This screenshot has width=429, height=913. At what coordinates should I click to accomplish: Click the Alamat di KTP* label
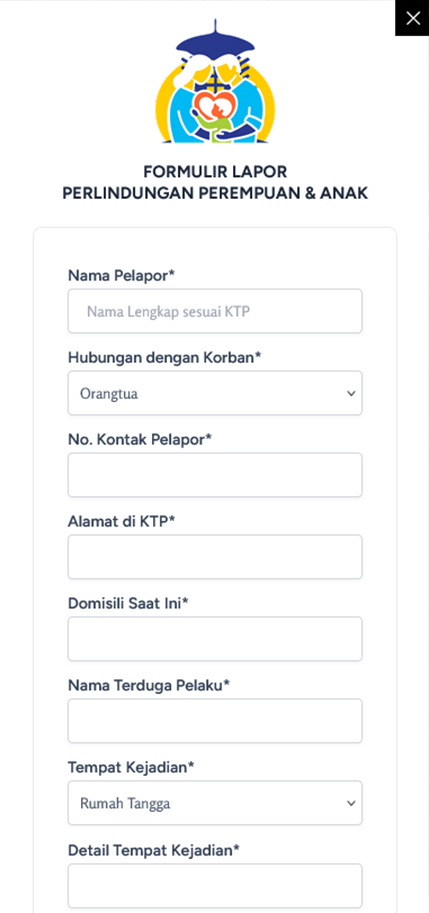[x=122, y=521]
